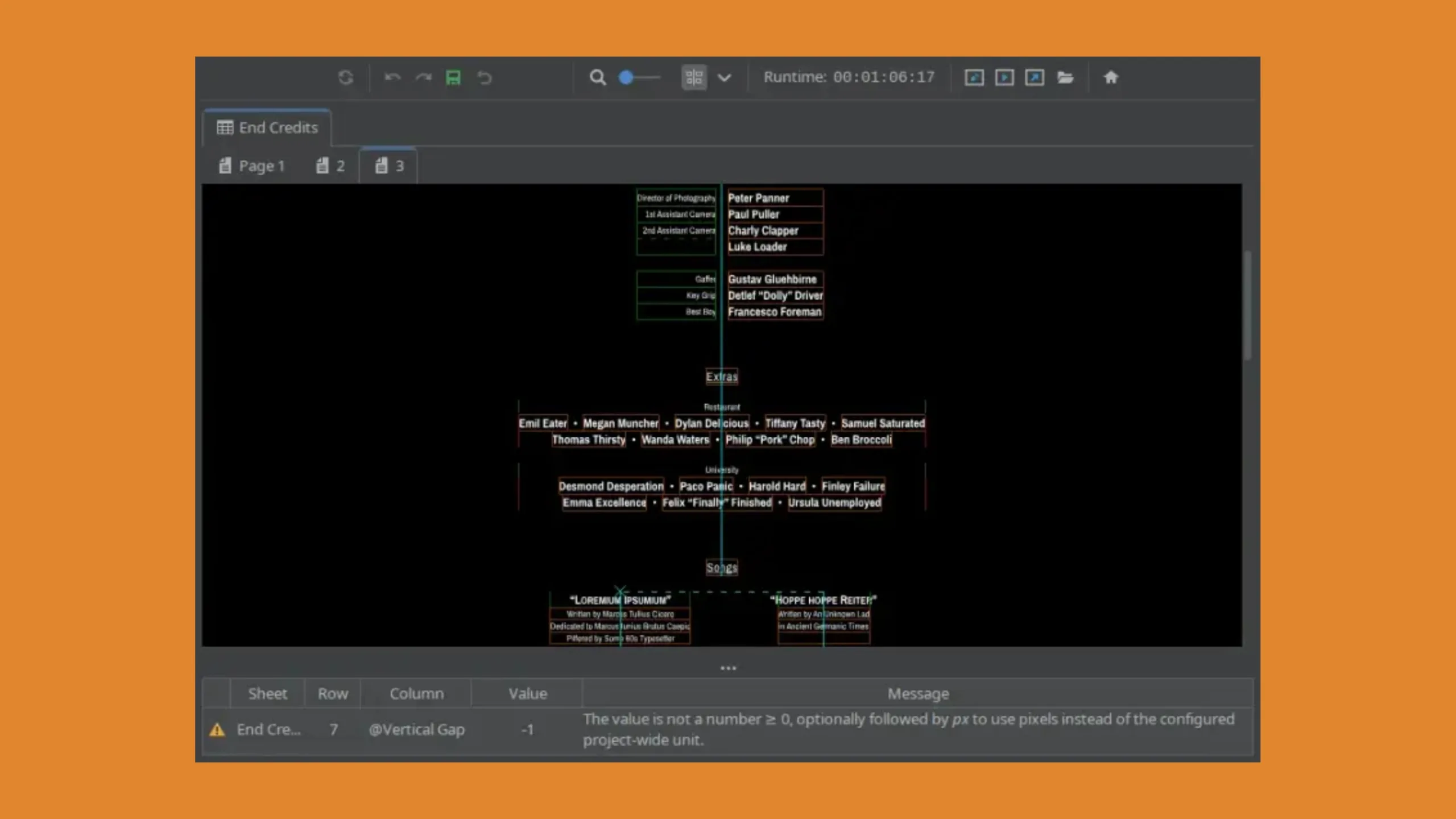Screen dimensions: 1456x819
Task: Click 'Emil Eater' in the preview
Action: [543, 423]
